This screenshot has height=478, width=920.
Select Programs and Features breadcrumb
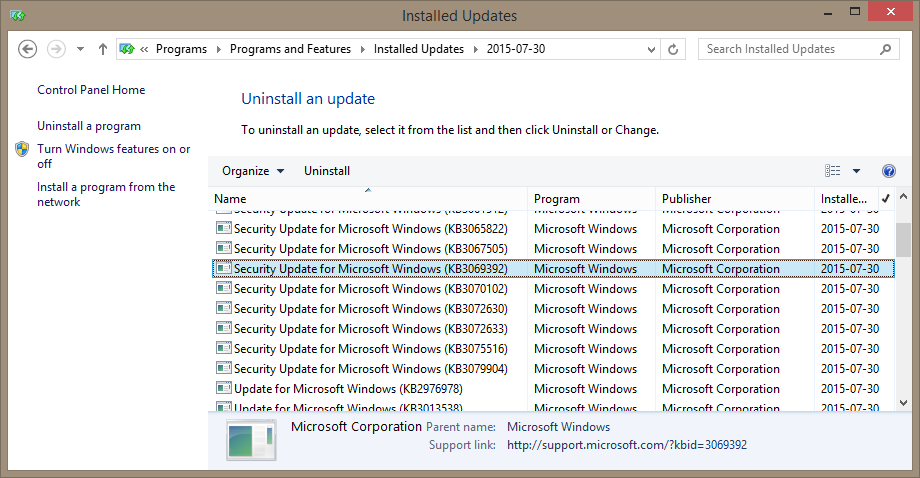point(290,49)
